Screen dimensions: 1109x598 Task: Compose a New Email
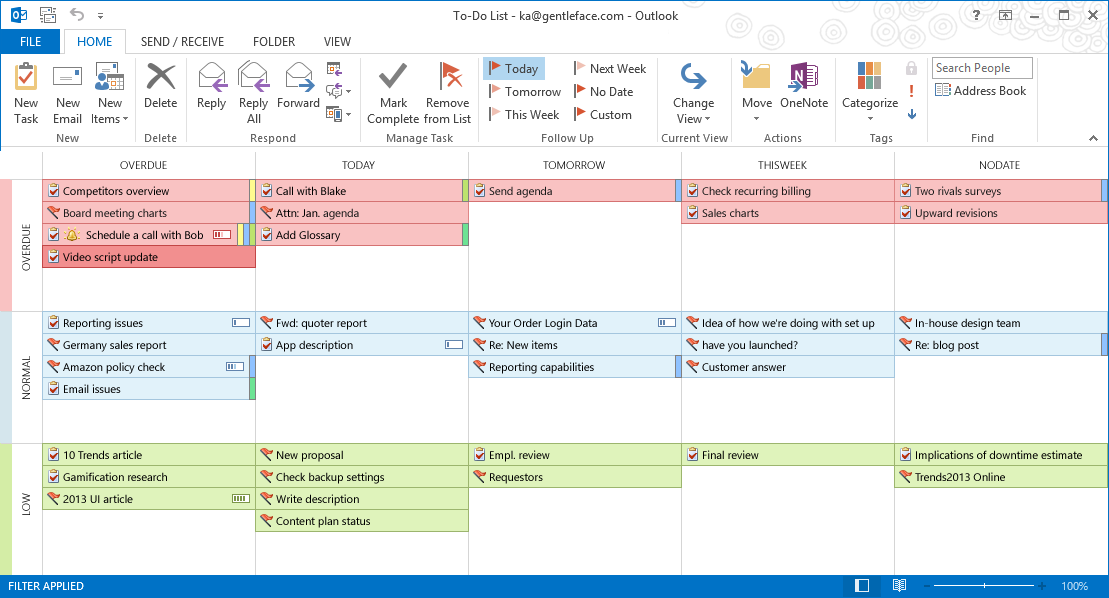click(x=67, y=93)
